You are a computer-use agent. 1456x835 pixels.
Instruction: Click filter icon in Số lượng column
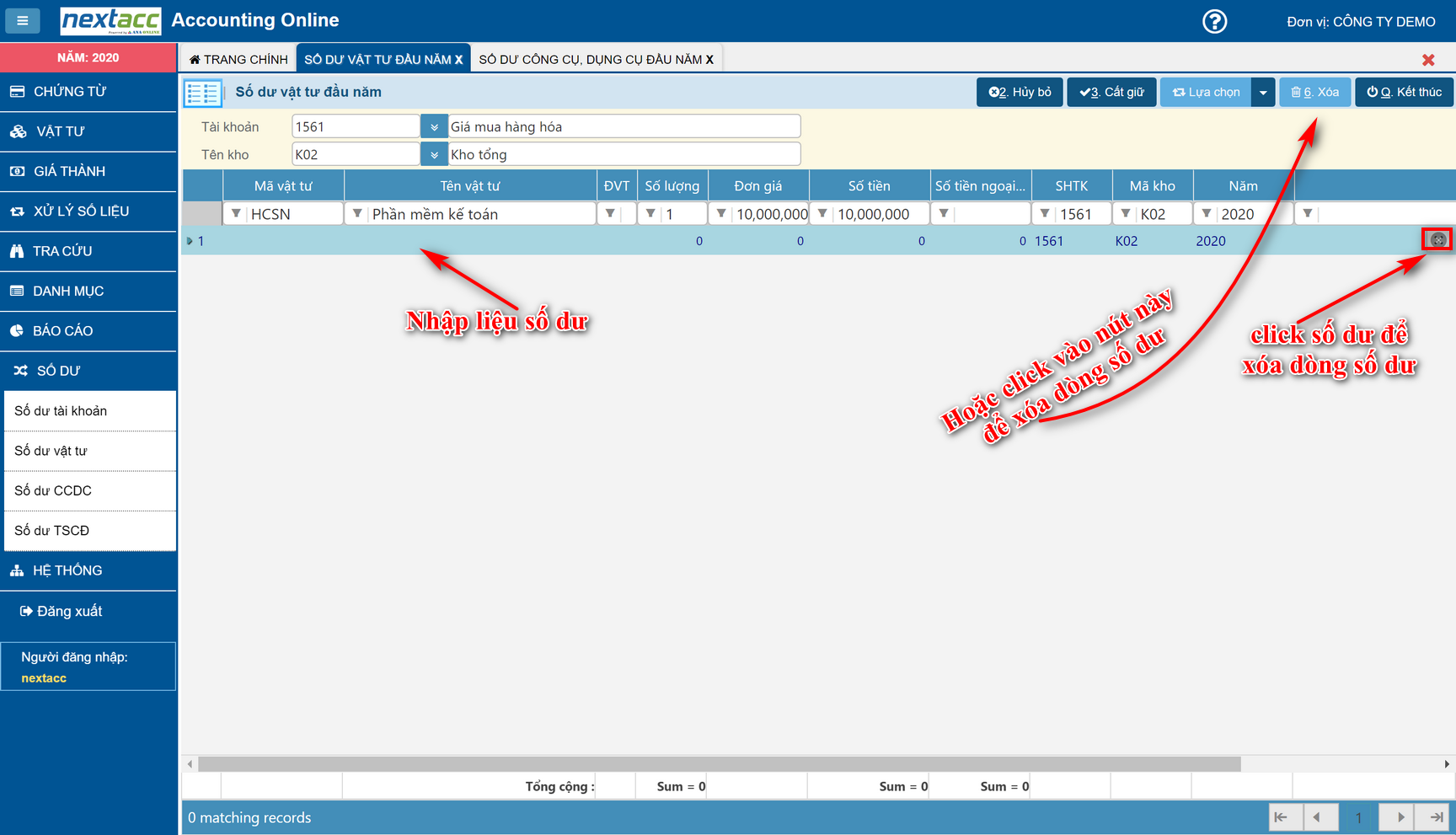650,214
